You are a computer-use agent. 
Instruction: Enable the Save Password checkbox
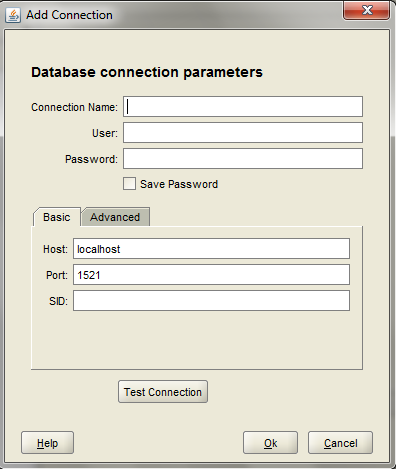point(129,184)
